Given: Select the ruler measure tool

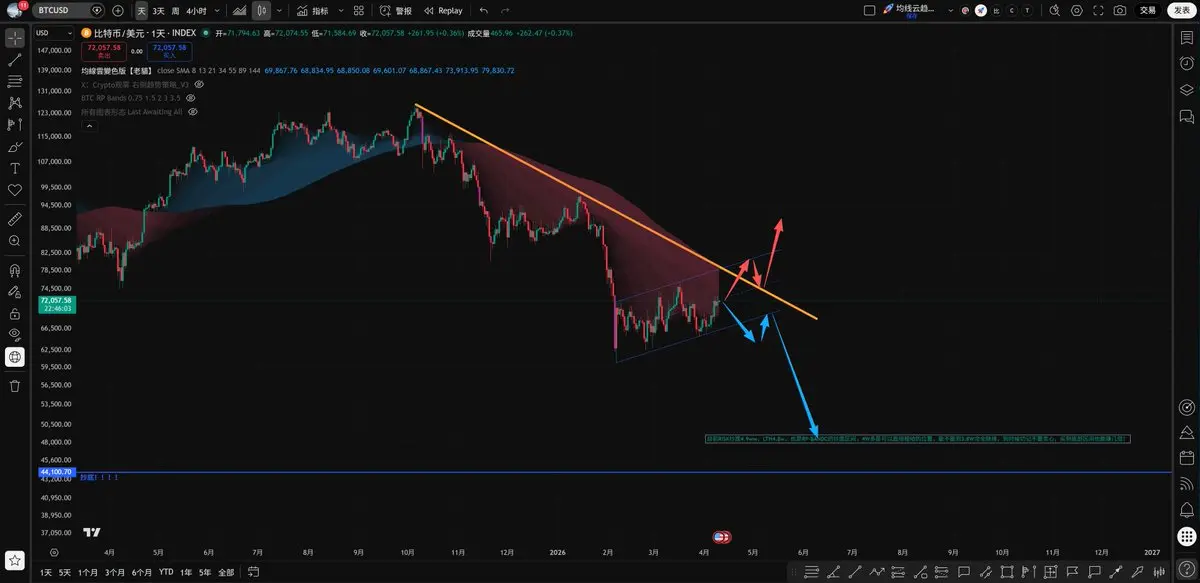Looking at the screenshot, I should coord(14,217).
